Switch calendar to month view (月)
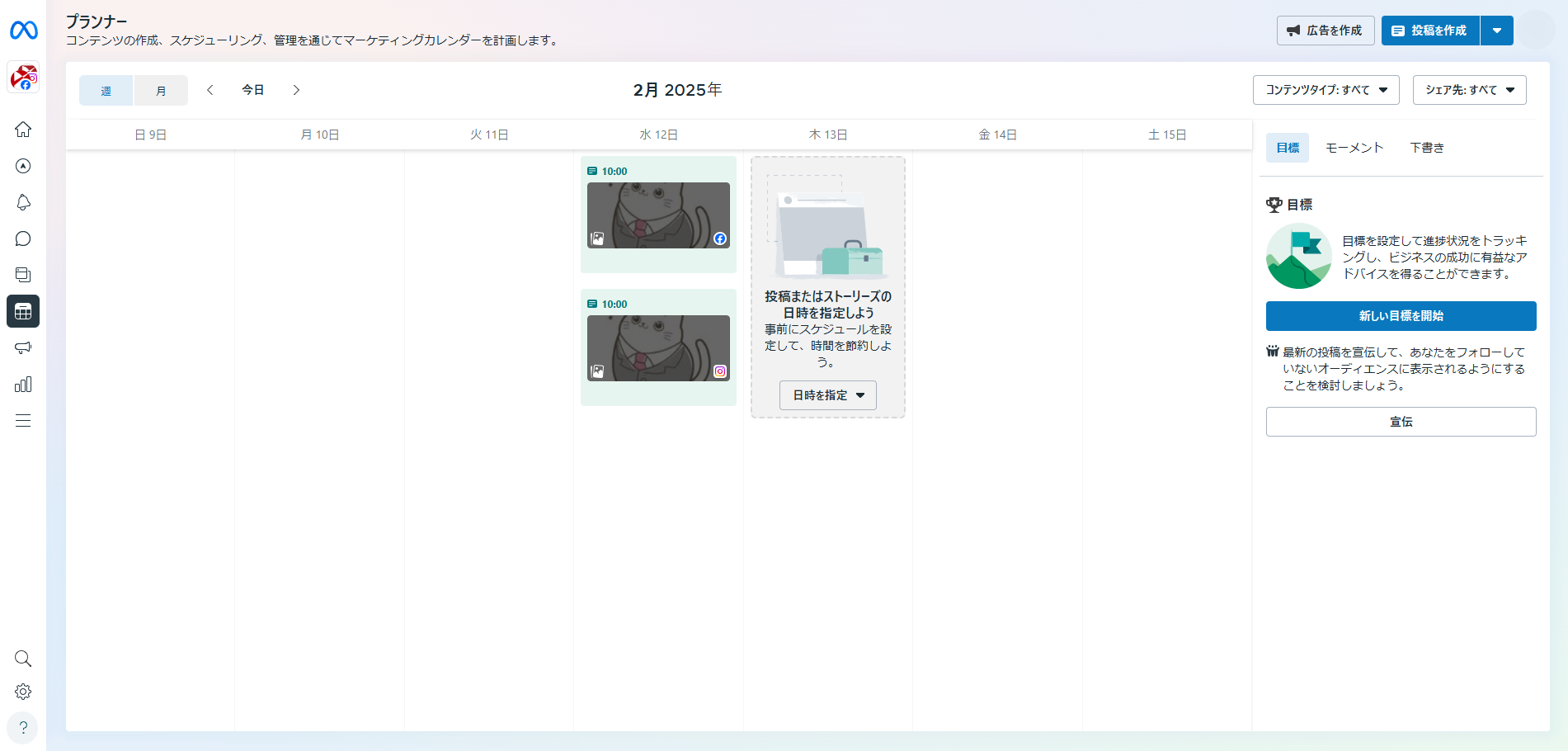The width and height of the screenshot is (1568, 751). click(161, 91)
